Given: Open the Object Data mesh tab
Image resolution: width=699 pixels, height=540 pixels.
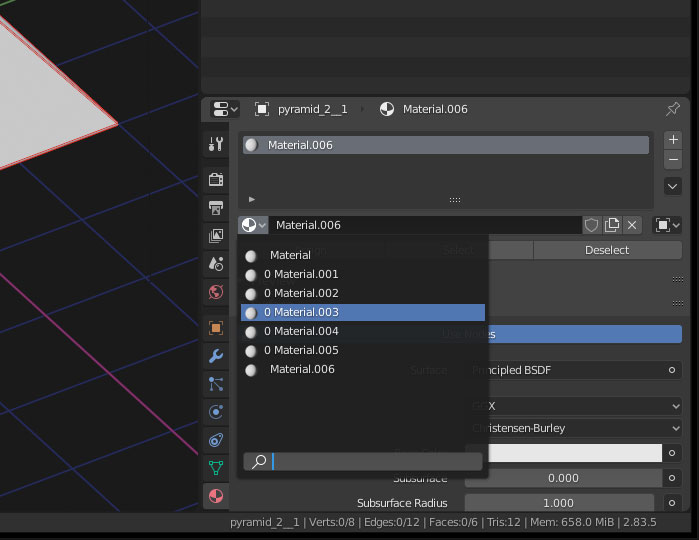Looking at the screenshot, I should [216, 468].
